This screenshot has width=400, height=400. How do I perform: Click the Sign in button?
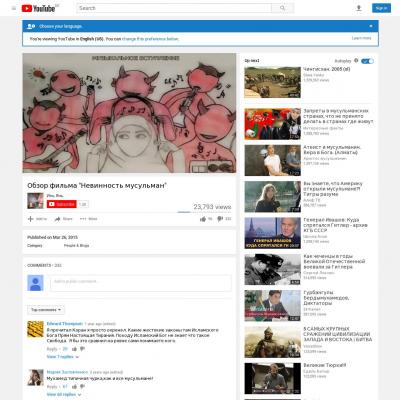pos(381,8)
